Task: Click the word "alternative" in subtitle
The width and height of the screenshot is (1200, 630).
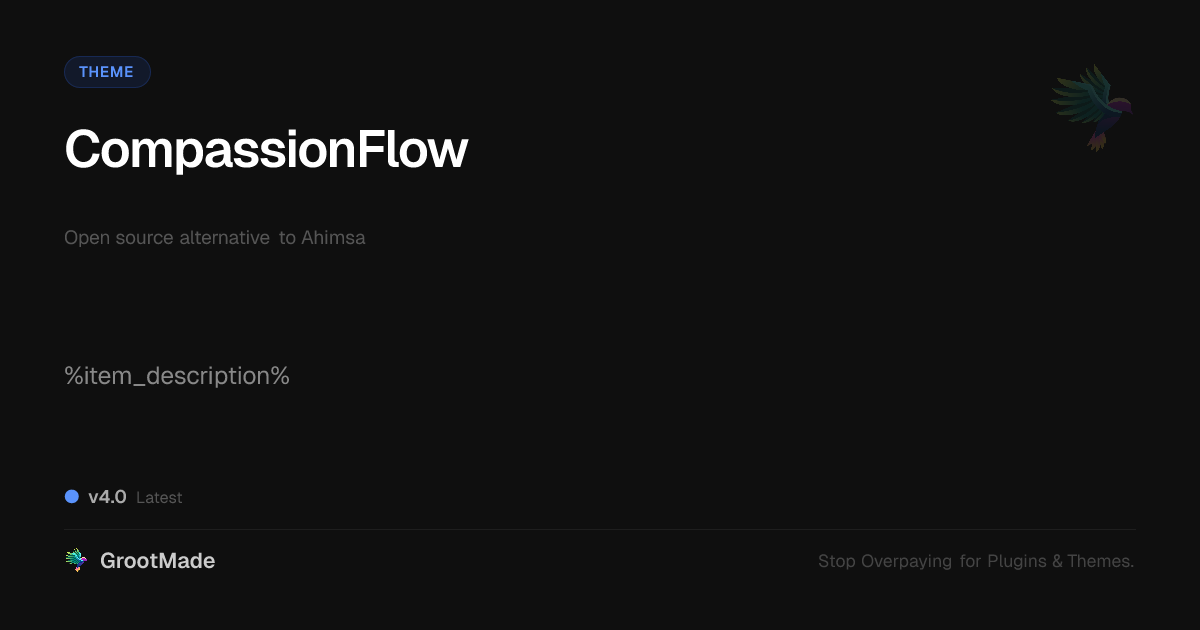Action: tap(224, 238)
